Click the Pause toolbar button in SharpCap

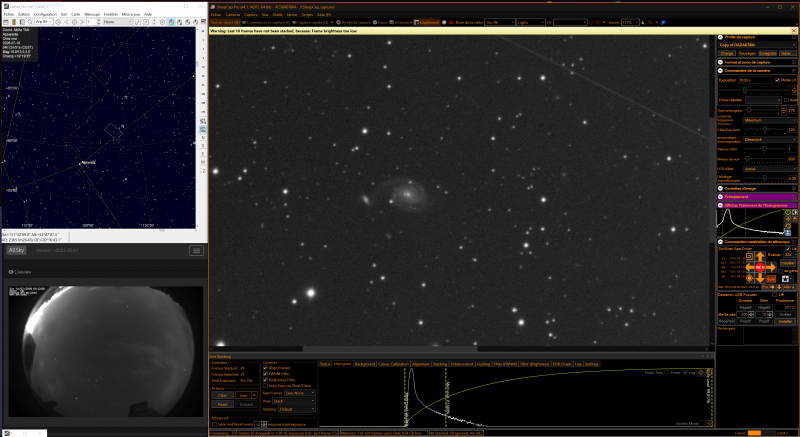click(379, 22)
